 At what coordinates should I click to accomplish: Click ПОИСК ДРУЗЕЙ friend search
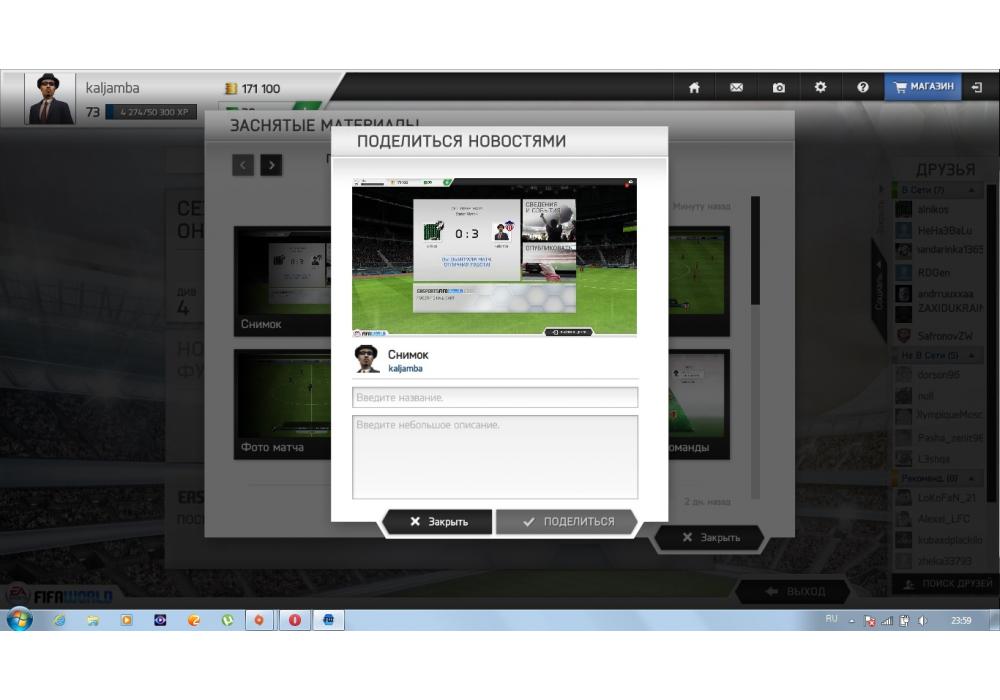pos(945,583)
